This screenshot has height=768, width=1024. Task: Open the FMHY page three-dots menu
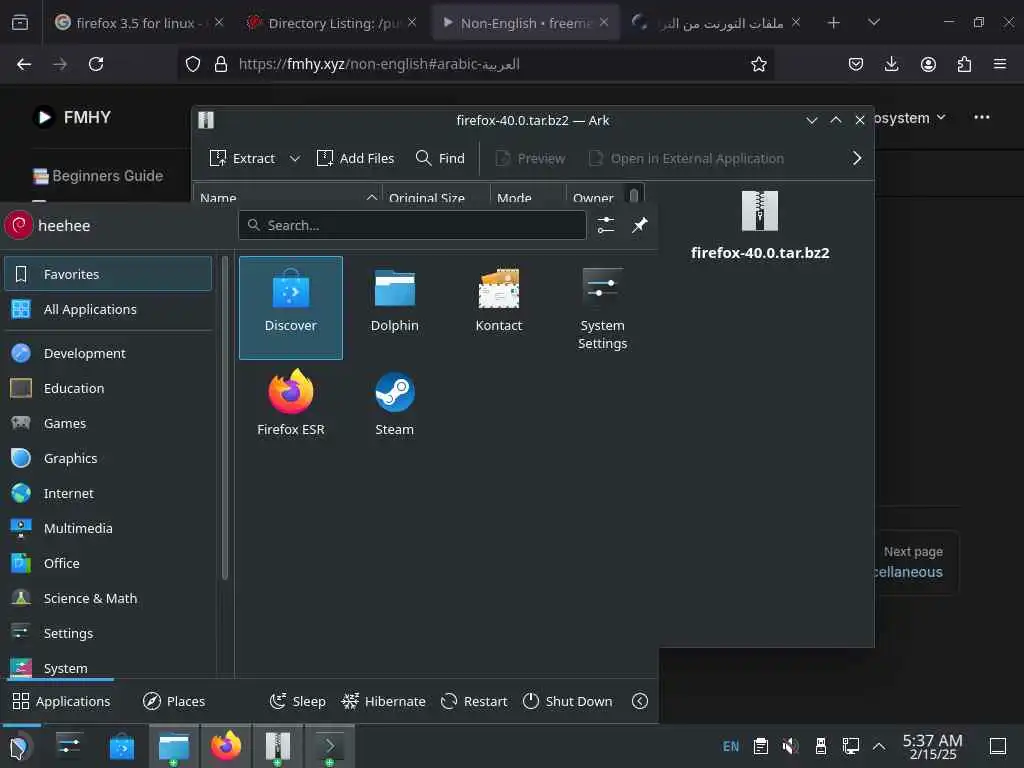pos(982,118)
